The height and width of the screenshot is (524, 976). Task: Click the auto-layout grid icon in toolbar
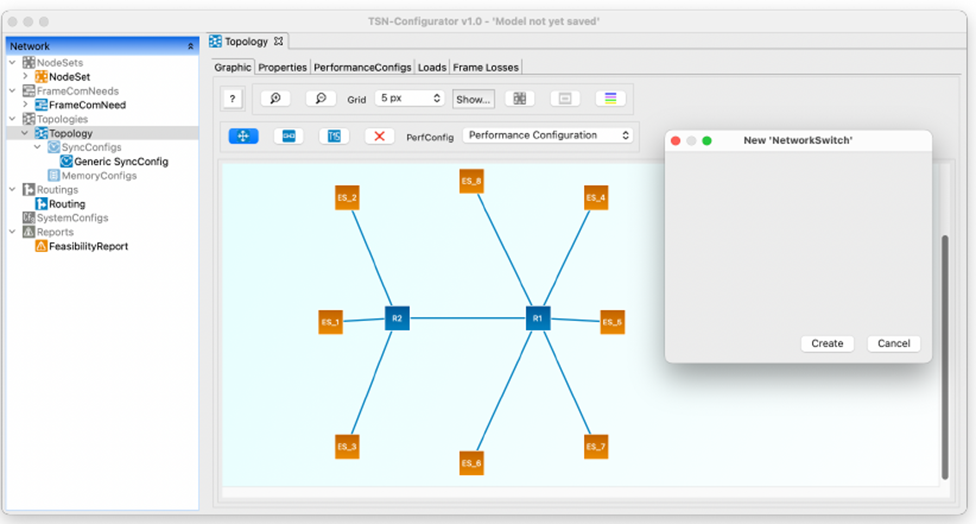(518, 99)
